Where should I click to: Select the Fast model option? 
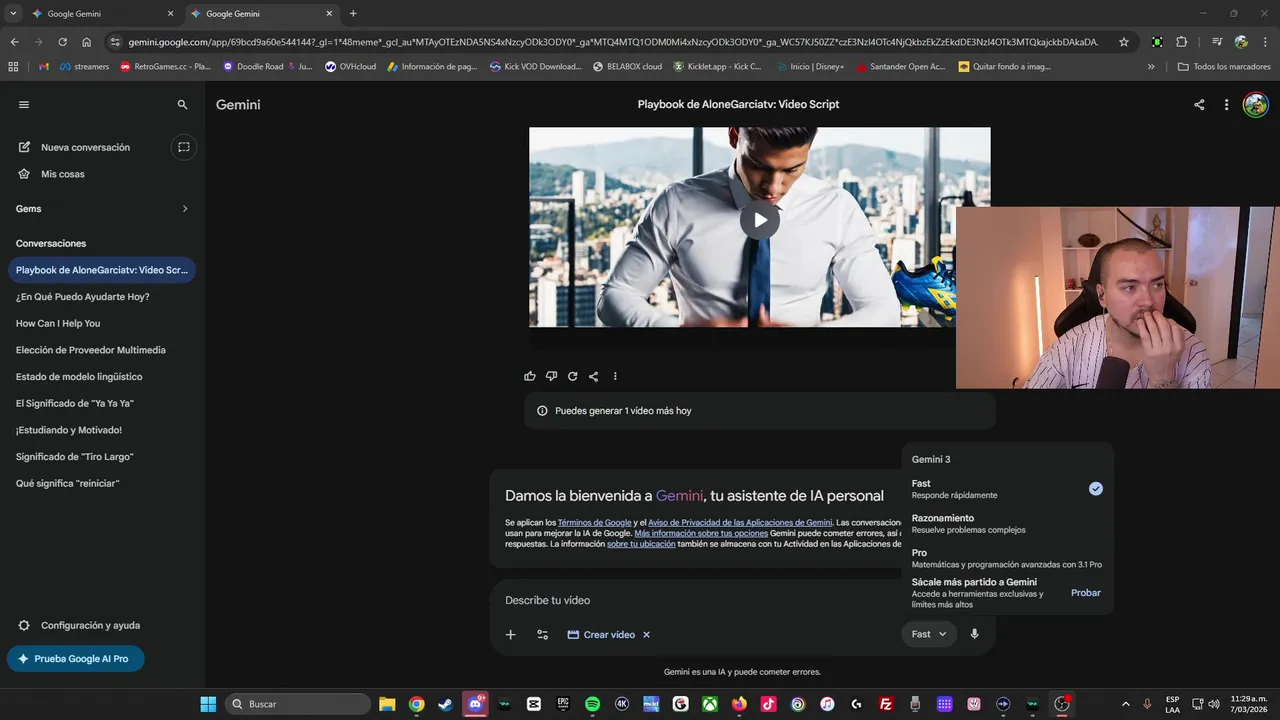coord(1007,489)
